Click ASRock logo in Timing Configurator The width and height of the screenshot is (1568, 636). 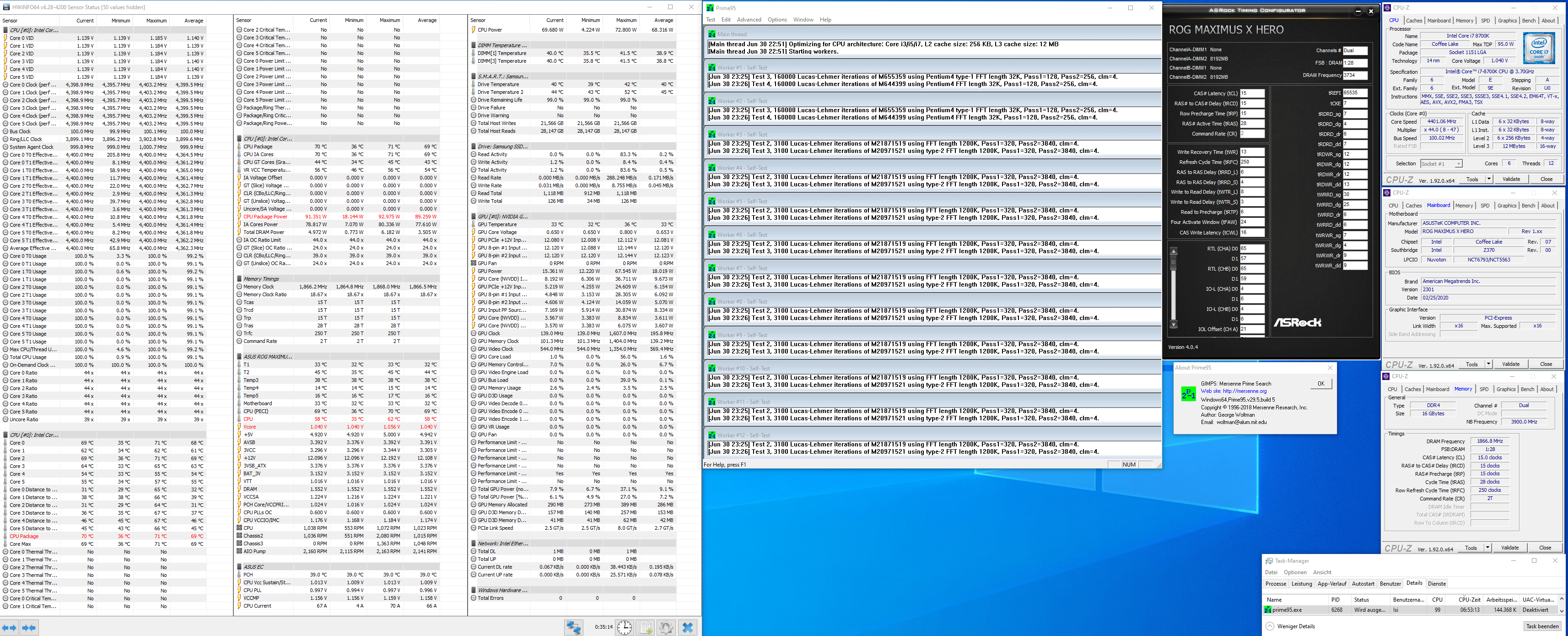pyautogui.click(x=1297, y=322)
